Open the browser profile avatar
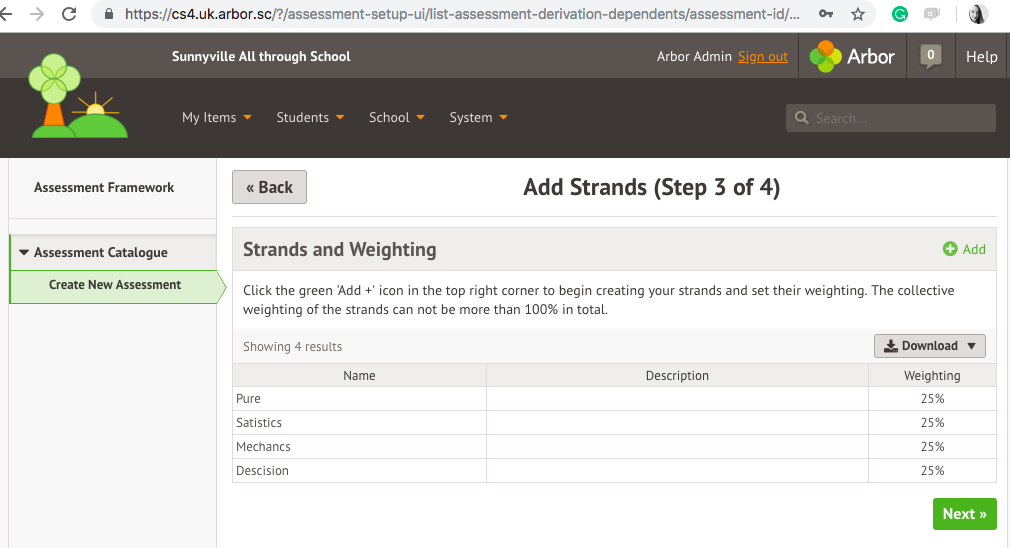The height and width of the screenshot is (548, 1010). coord(978,14)
